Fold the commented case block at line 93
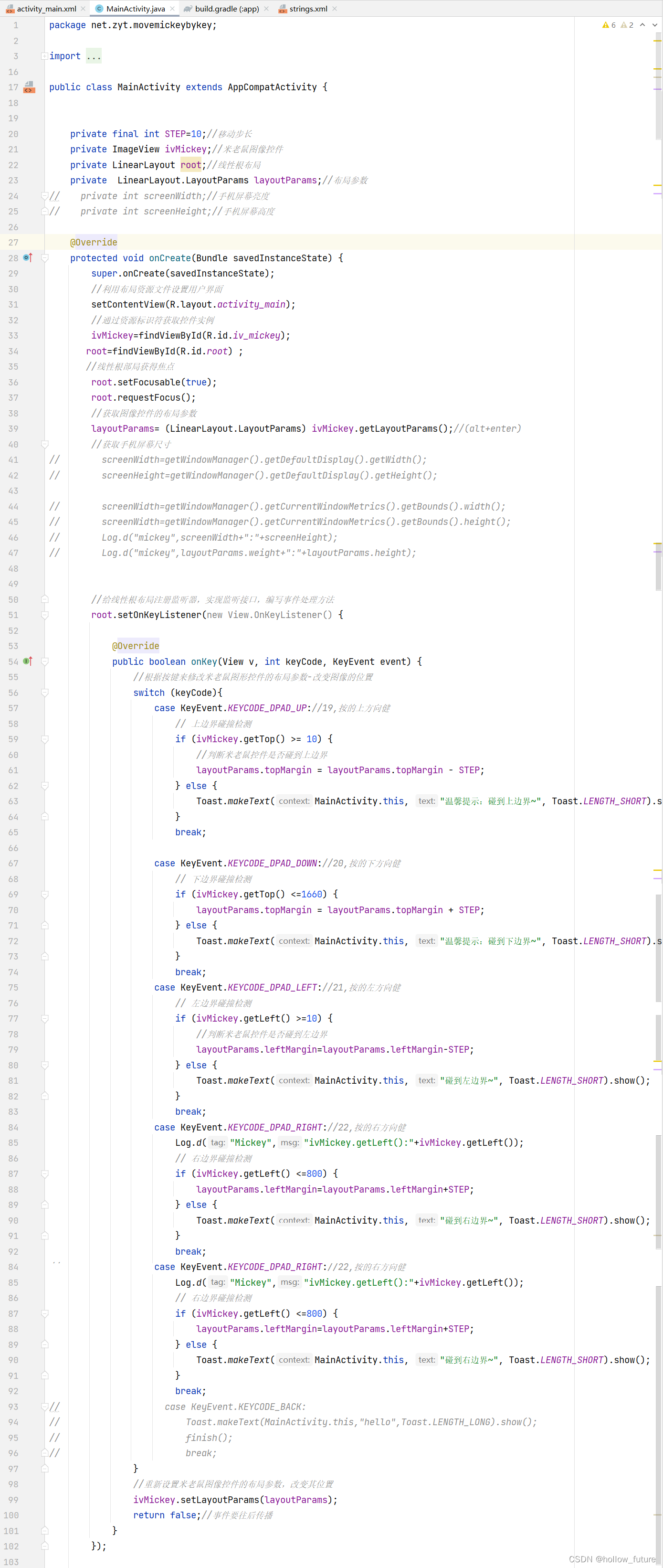This screenshot has width=663, height=1568. 44,1407
